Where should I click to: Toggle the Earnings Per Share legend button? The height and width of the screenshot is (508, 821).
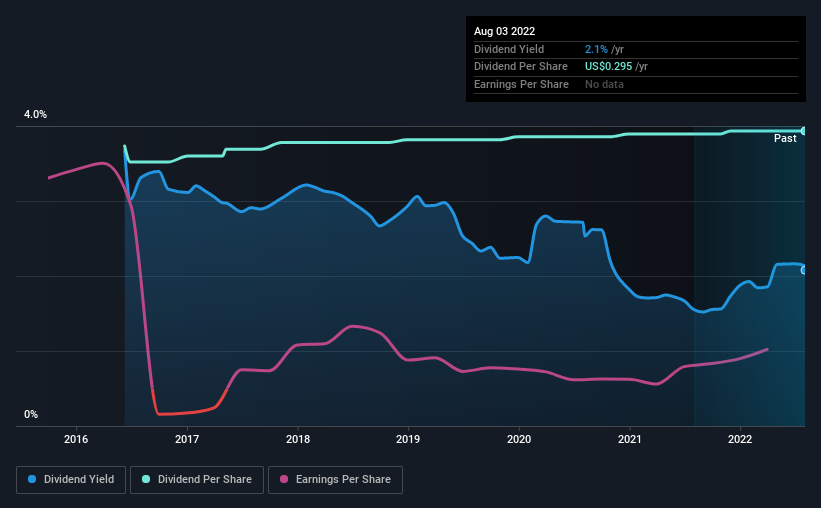point(335,480)
